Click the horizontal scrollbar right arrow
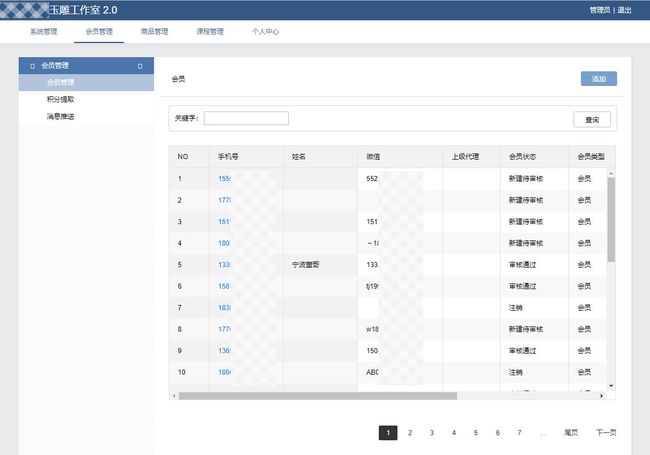The image size is (650, 455). coord(601,396)
